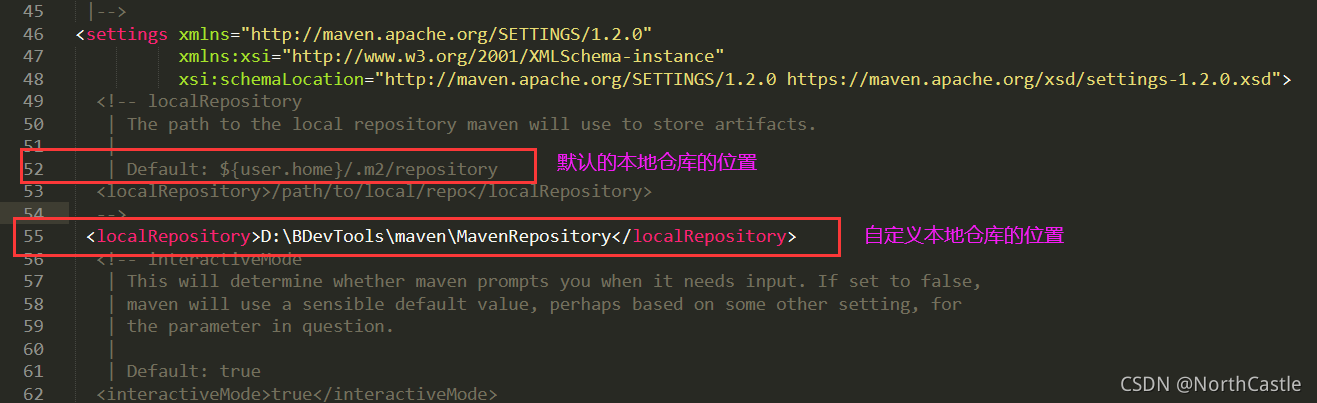Click line number 52 in the gutter
This screenshot has width=1317, height=403.
[33, 169]
